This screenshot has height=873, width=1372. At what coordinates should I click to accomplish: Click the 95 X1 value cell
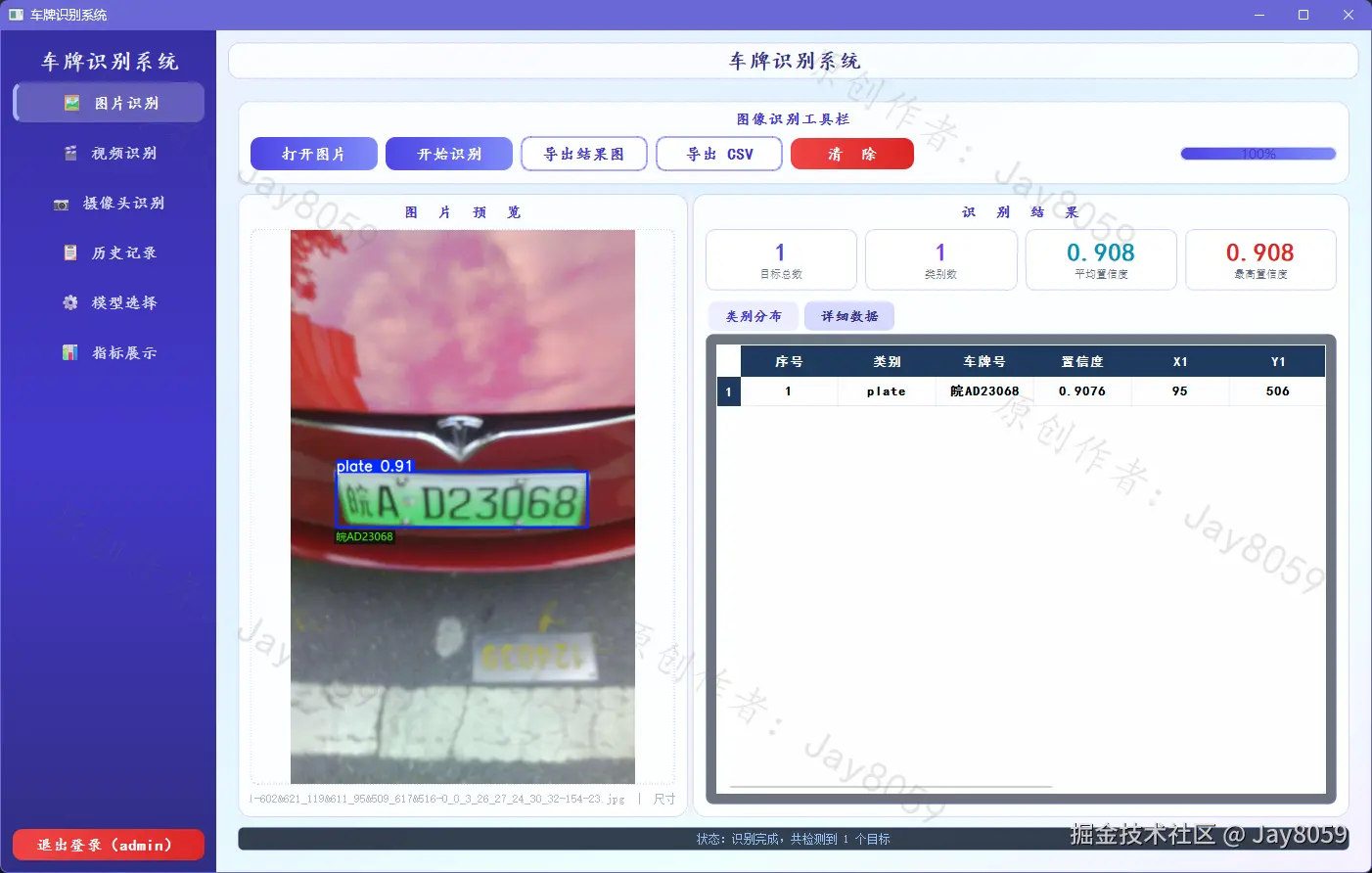pos(1180,391)
